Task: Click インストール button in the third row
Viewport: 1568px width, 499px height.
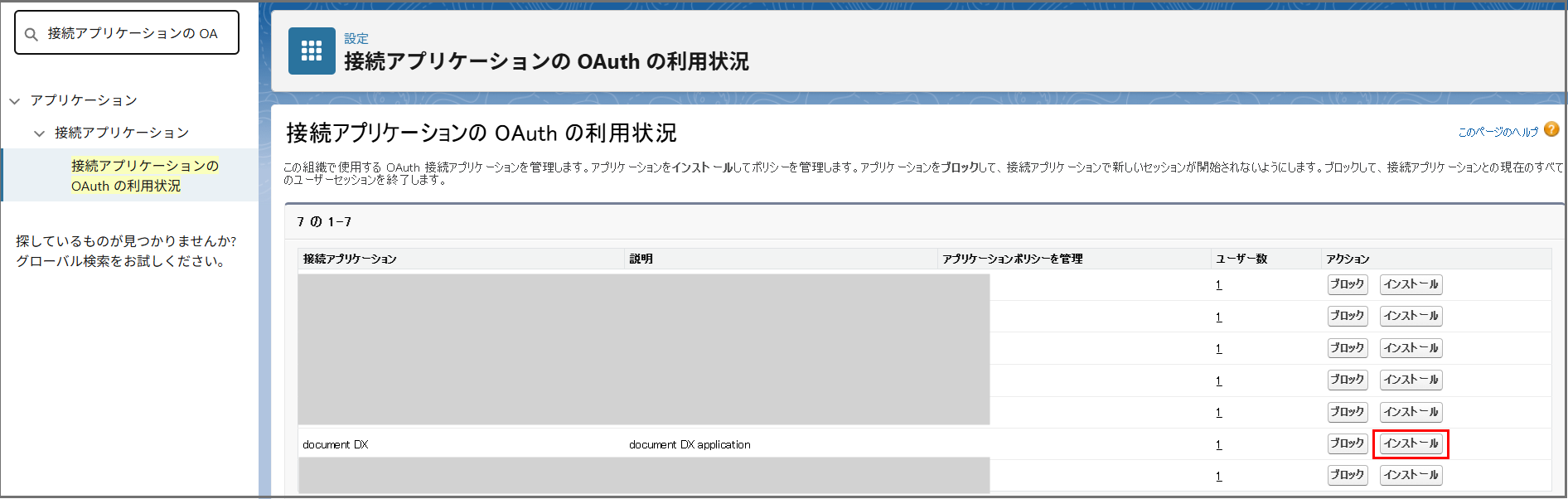Action: (x=1411, y=348)
